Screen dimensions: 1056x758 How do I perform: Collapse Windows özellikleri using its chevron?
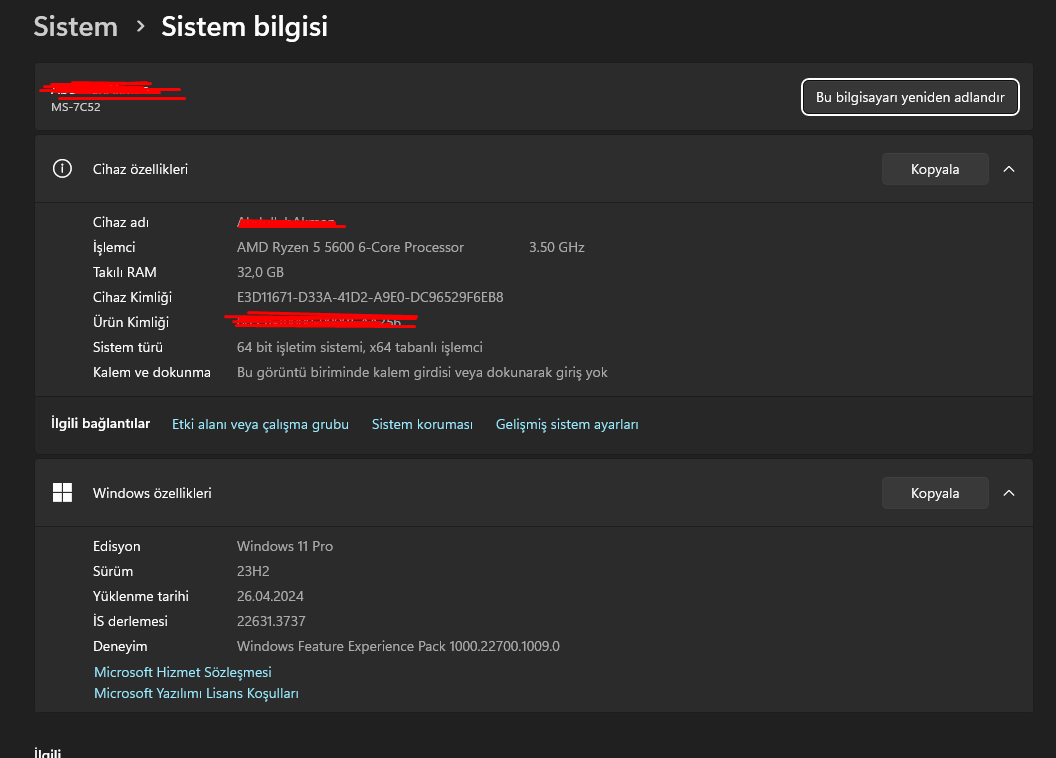click(x=1009, y=493)
